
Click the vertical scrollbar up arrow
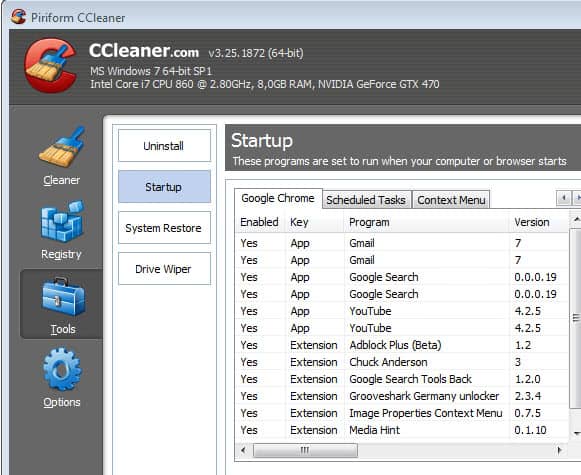(576, 220)
